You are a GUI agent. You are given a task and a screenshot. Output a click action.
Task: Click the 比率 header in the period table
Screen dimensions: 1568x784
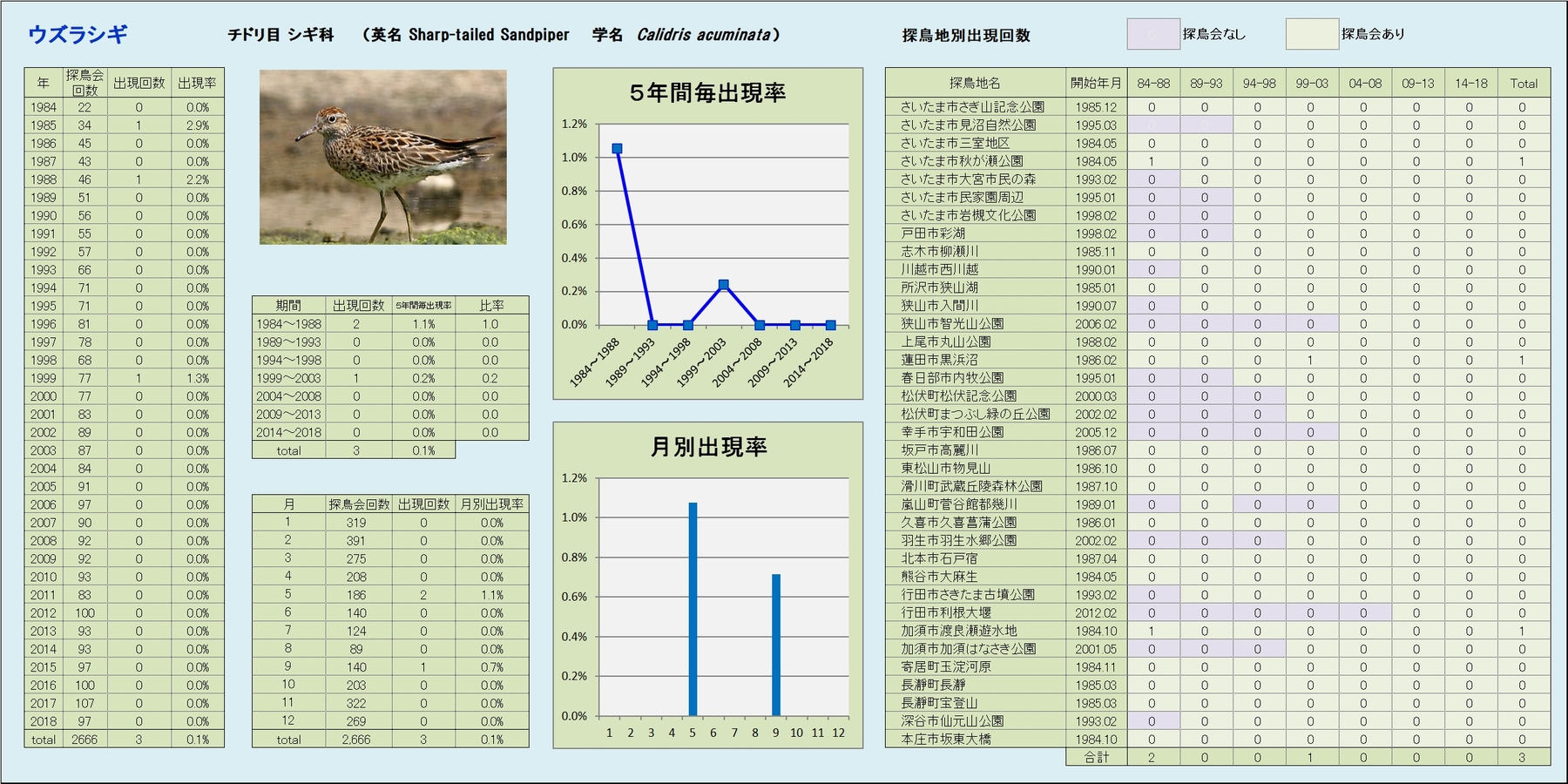click(x=491, y=306)
